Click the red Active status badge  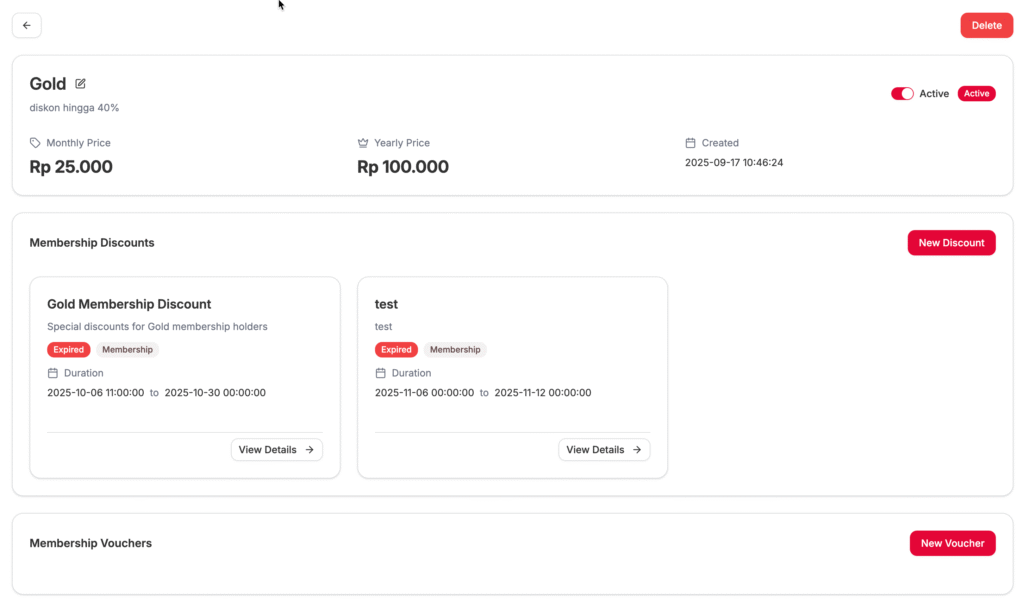[x=976, y=94]
